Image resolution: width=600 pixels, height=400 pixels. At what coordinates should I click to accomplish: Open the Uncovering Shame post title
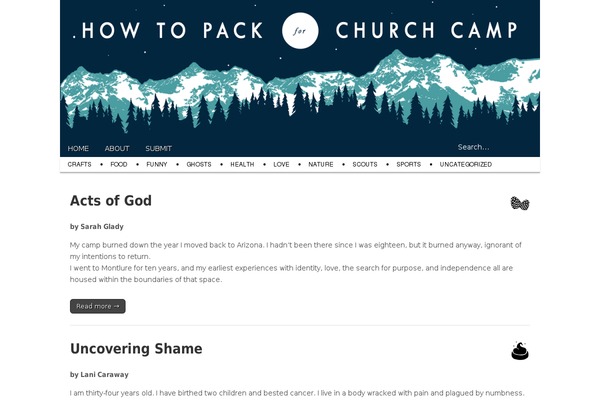tap(136, 349)
